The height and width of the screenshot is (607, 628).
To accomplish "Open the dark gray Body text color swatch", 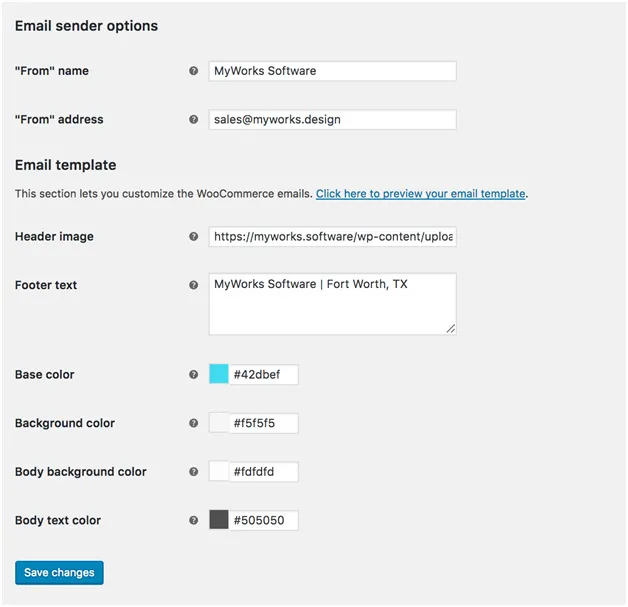I will (x=219, y=520).
